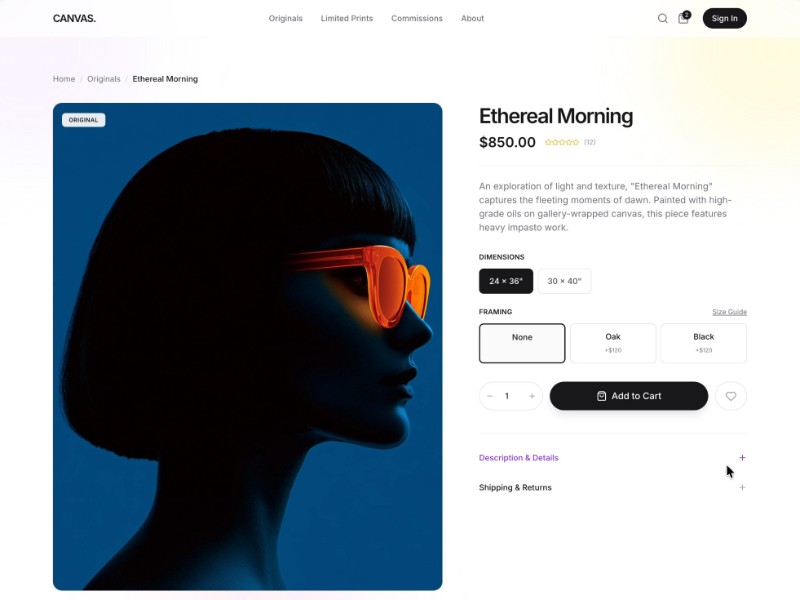The image size is (800, 600).
Task: Decrease quantity with minus icon
Action: tap(490, 396)
